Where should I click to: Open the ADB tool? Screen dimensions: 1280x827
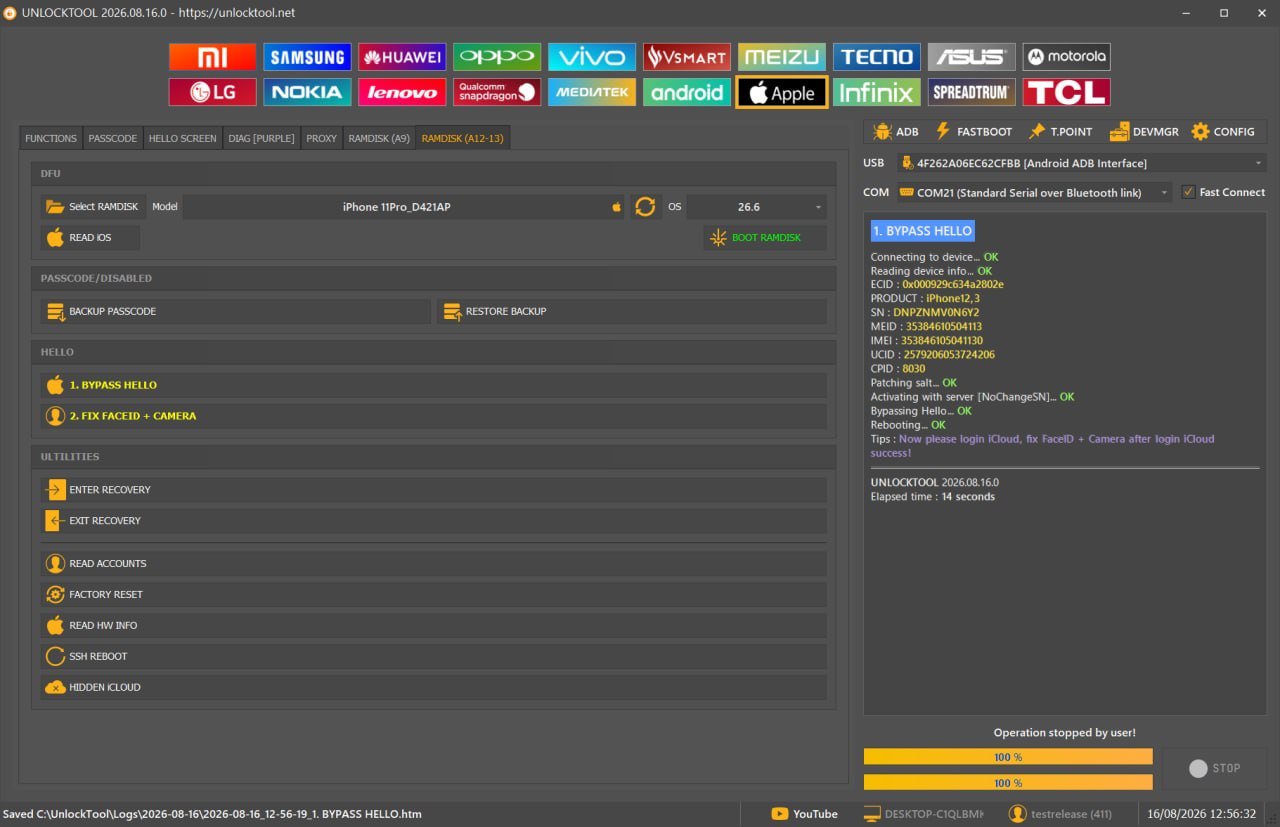tap(896, 131)
